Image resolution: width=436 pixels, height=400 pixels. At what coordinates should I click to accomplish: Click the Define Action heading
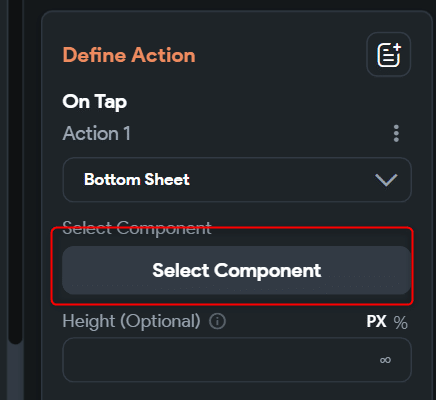click(129, 55)
